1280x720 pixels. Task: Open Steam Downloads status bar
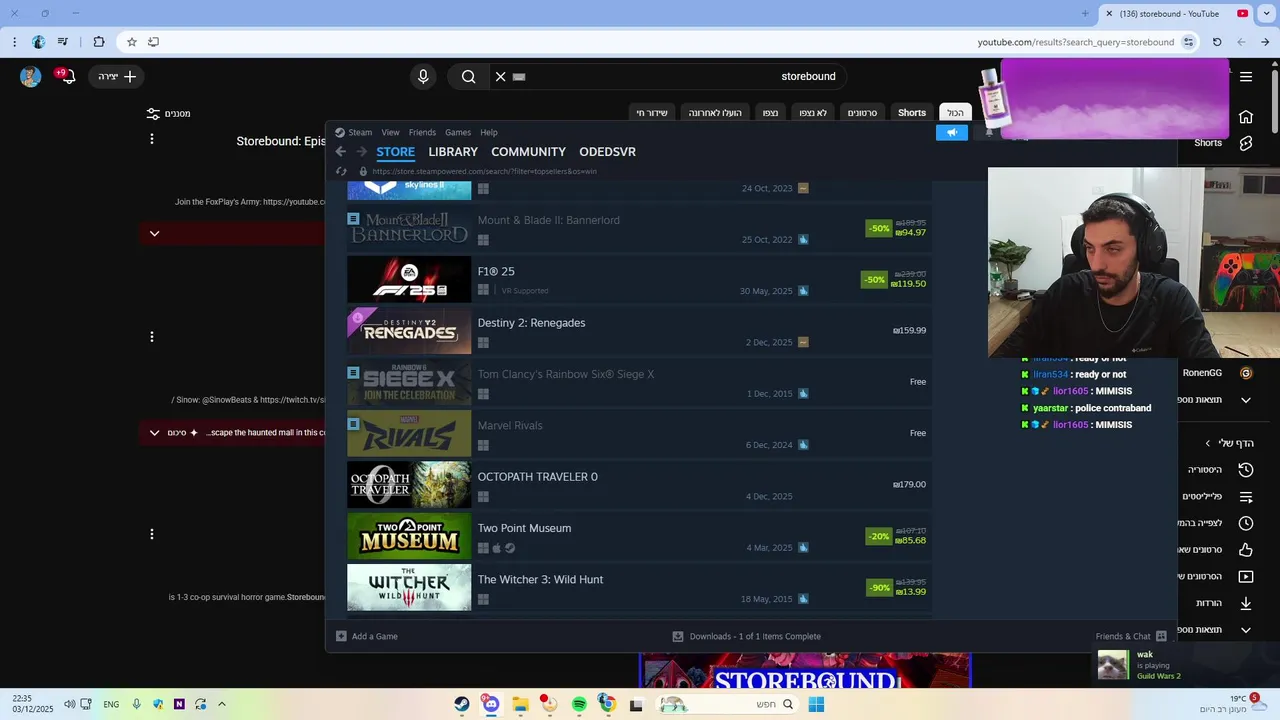click(746, 636)
